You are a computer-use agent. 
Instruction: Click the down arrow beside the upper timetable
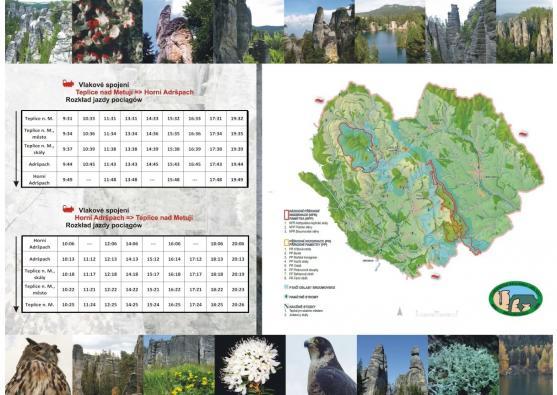pyautogui.click(x=16, y=149)
